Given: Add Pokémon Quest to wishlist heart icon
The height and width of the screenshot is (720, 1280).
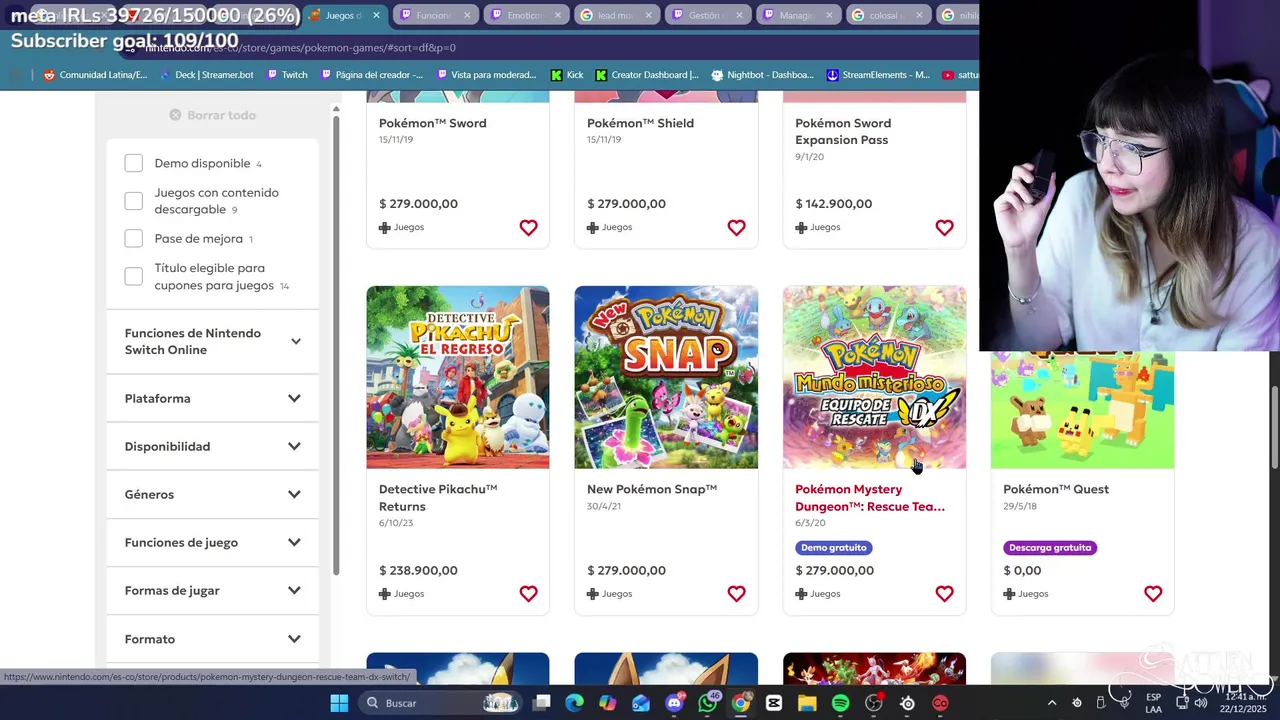Looking at the screenshot, I should click(1153, 594).
